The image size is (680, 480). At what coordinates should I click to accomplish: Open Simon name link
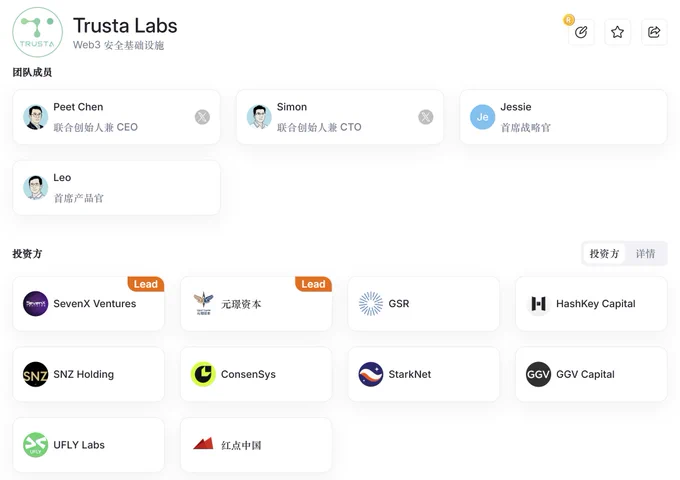[292, 107]
